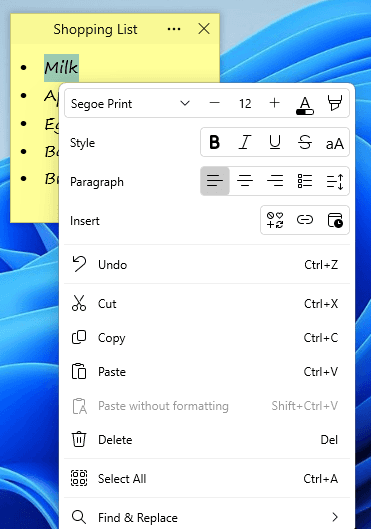The height and width of the screenshot is (529, 371).
Task: Change letter case with aA icon
Action: [x=335, y=143]
